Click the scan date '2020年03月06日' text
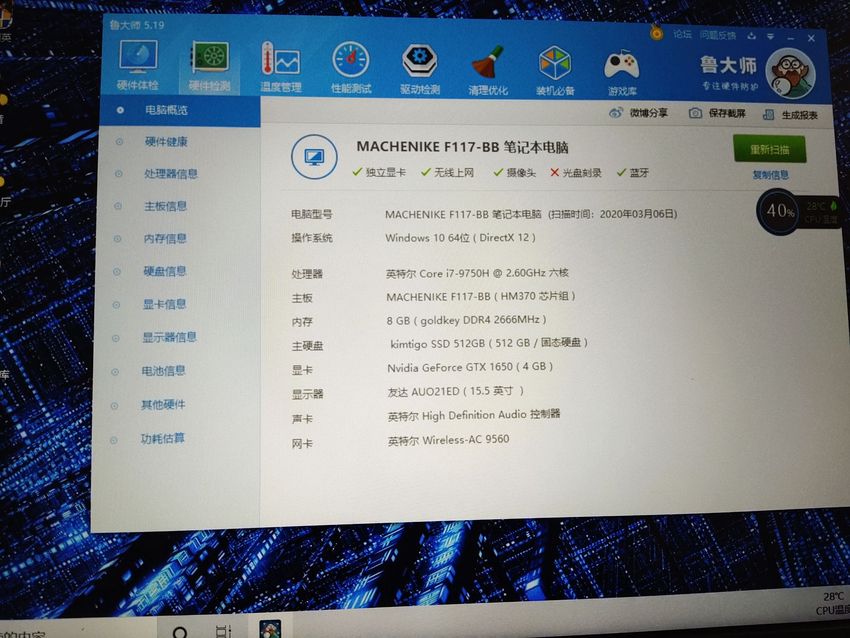Viewport: 850px width, 638px height. [635, 214]
